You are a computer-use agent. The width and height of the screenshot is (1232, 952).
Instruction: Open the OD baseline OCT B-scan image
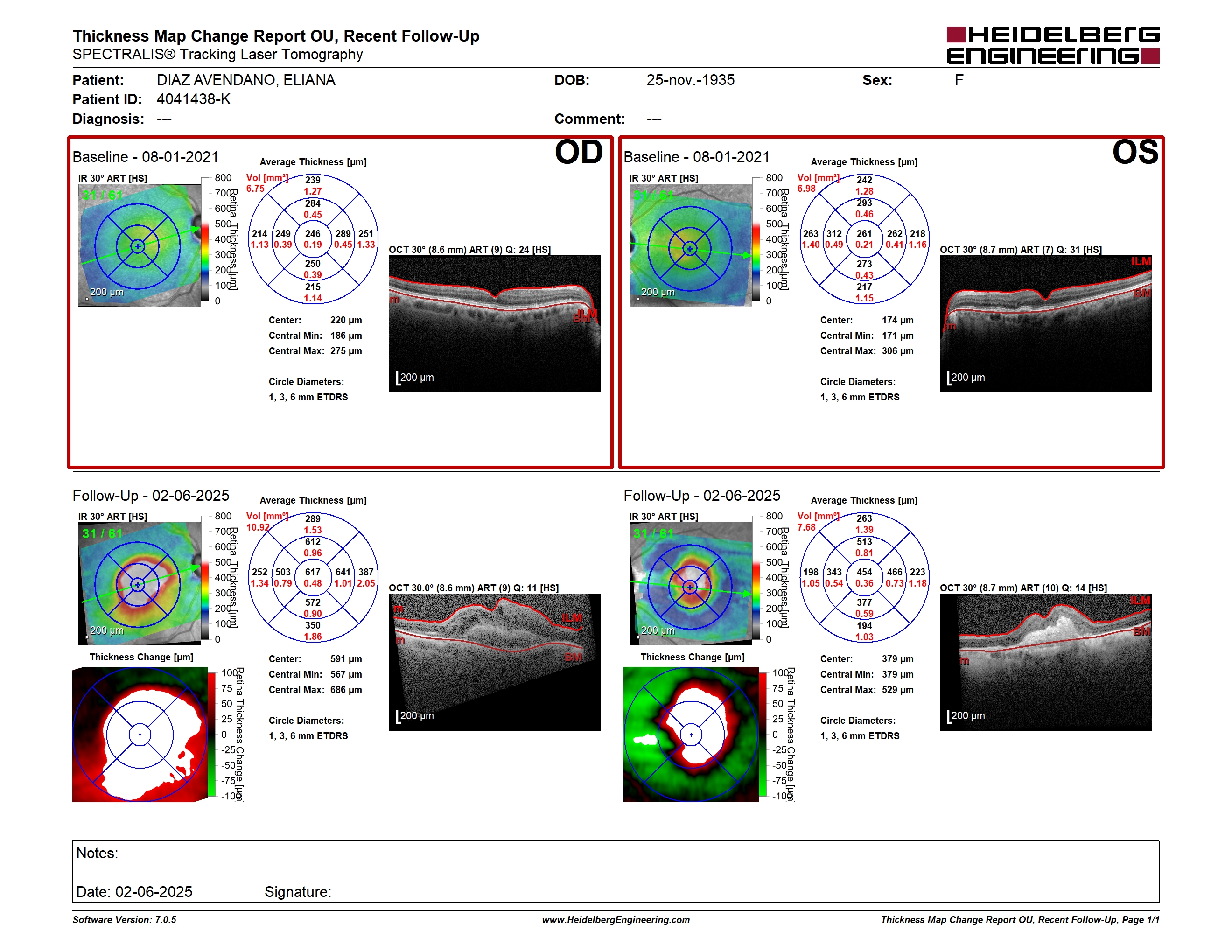495,324
